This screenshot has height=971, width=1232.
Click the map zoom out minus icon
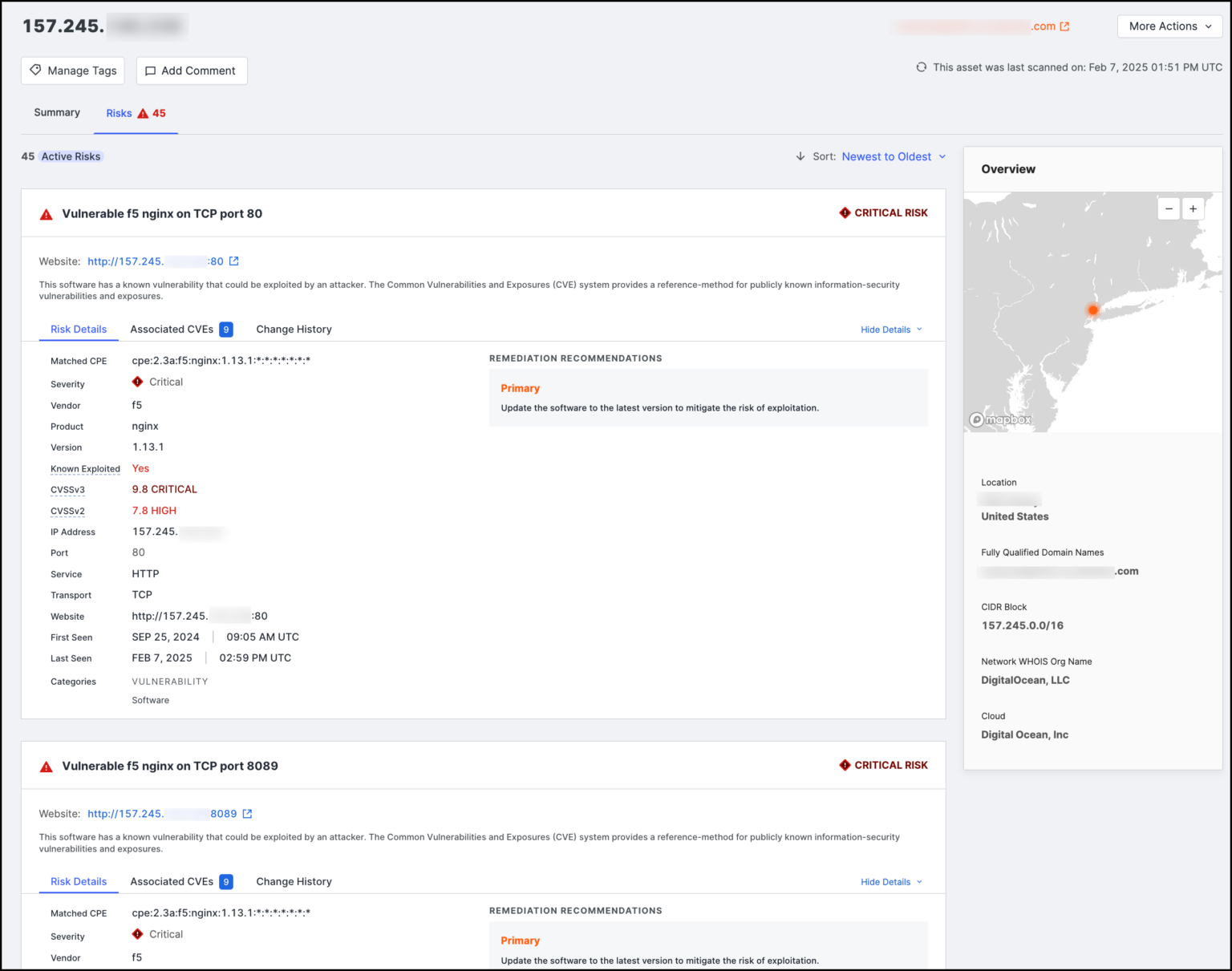pos(1169,208)
